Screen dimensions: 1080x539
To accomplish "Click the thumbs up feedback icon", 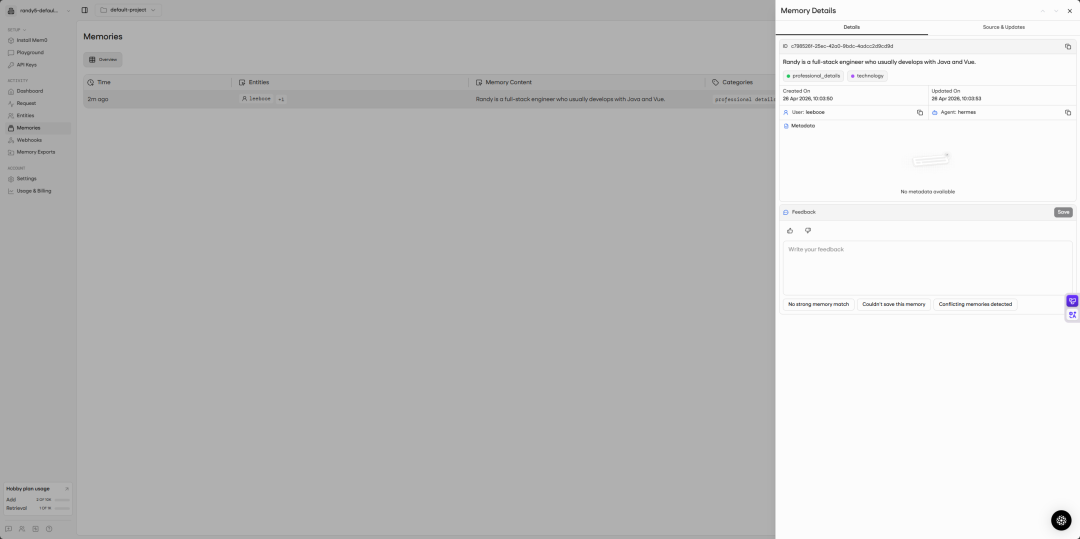I will coord(790,230).
